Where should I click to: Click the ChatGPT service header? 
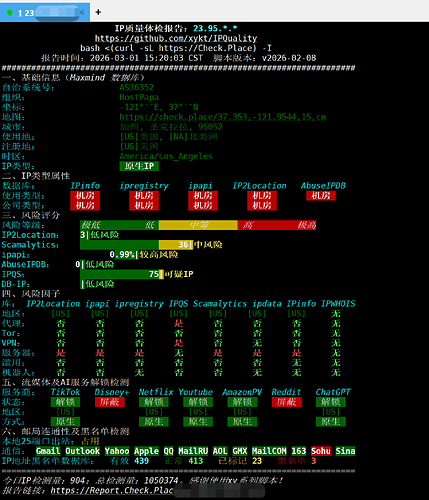point(333,392)
